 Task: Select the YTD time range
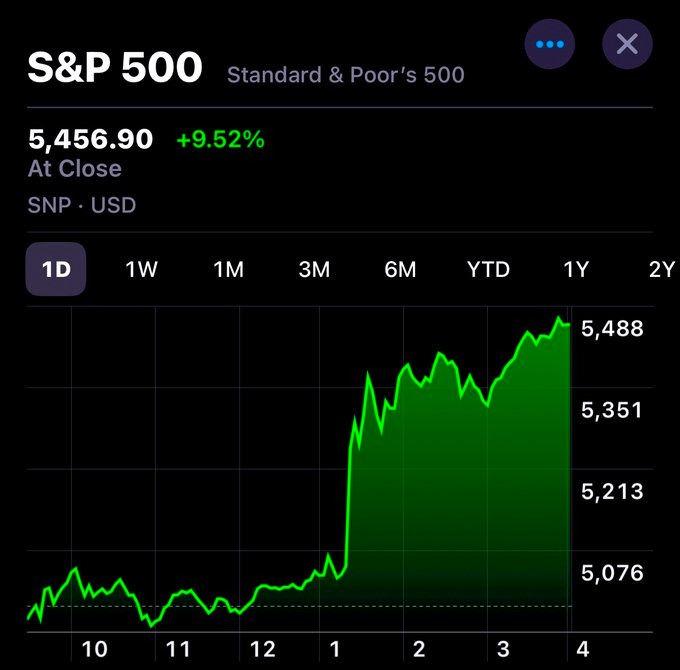[x=488, y=269]
